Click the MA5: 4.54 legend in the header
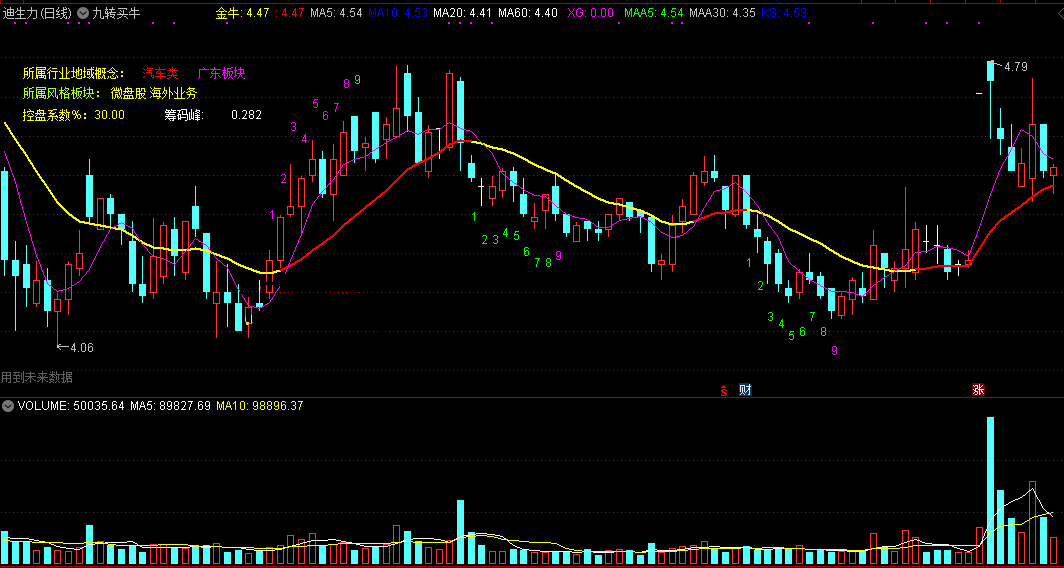Viewport: 1064px width, 568px height. (336, 13)
